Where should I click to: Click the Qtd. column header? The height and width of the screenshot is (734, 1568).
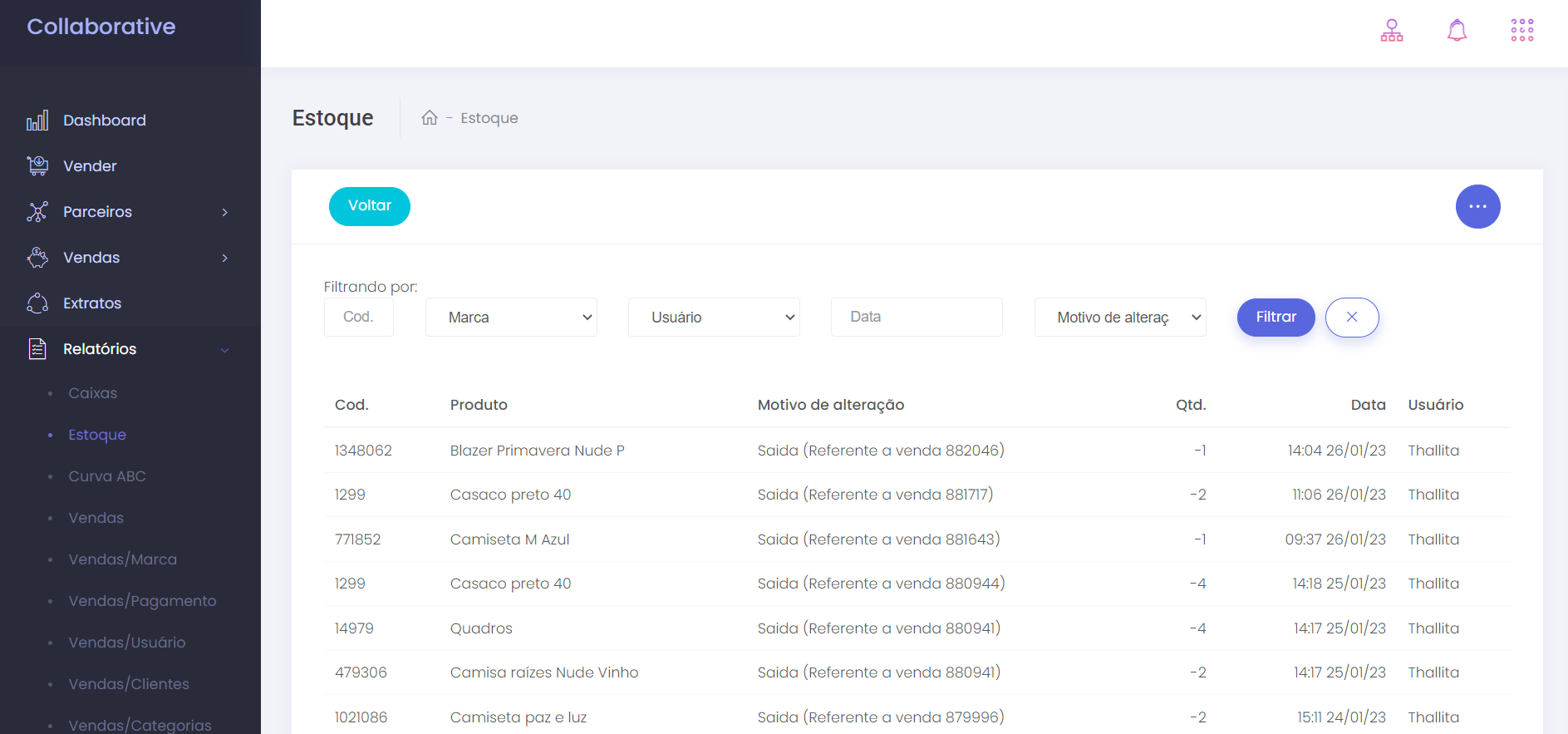(1191, 405)
